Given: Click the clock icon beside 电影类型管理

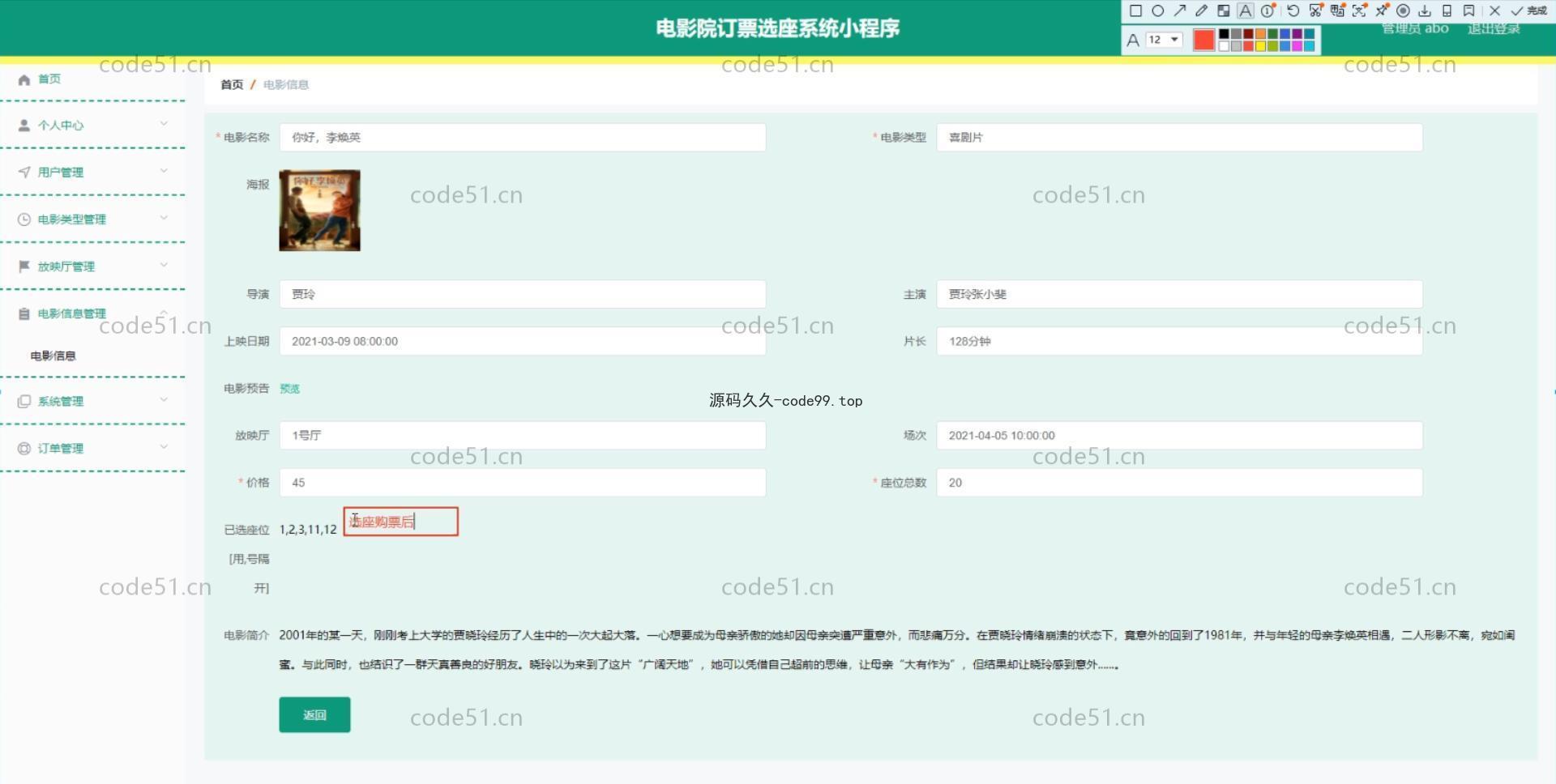Looking at the screenshot, I should (x=24, y=219).
